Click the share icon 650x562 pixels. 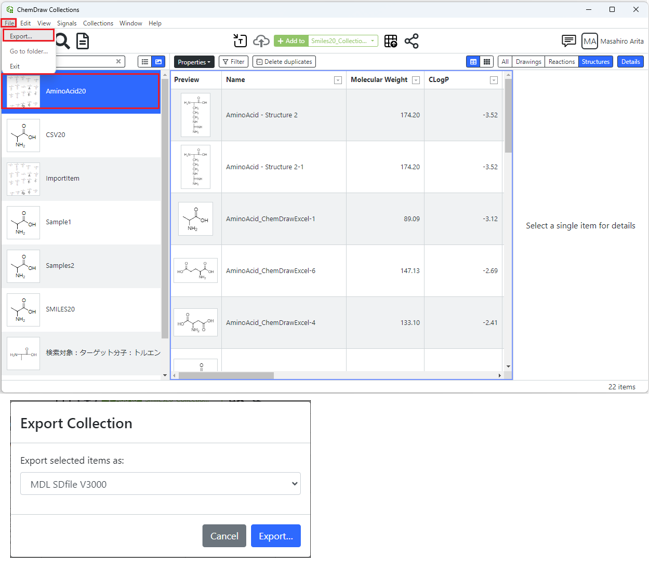412,41
